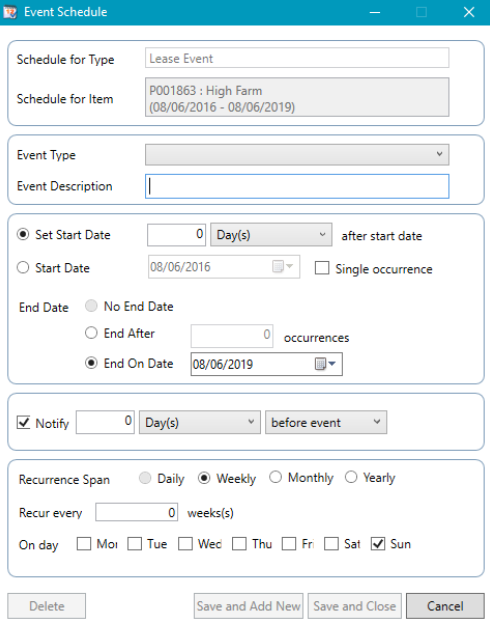Close the Event Schedule window

point(469,12)
